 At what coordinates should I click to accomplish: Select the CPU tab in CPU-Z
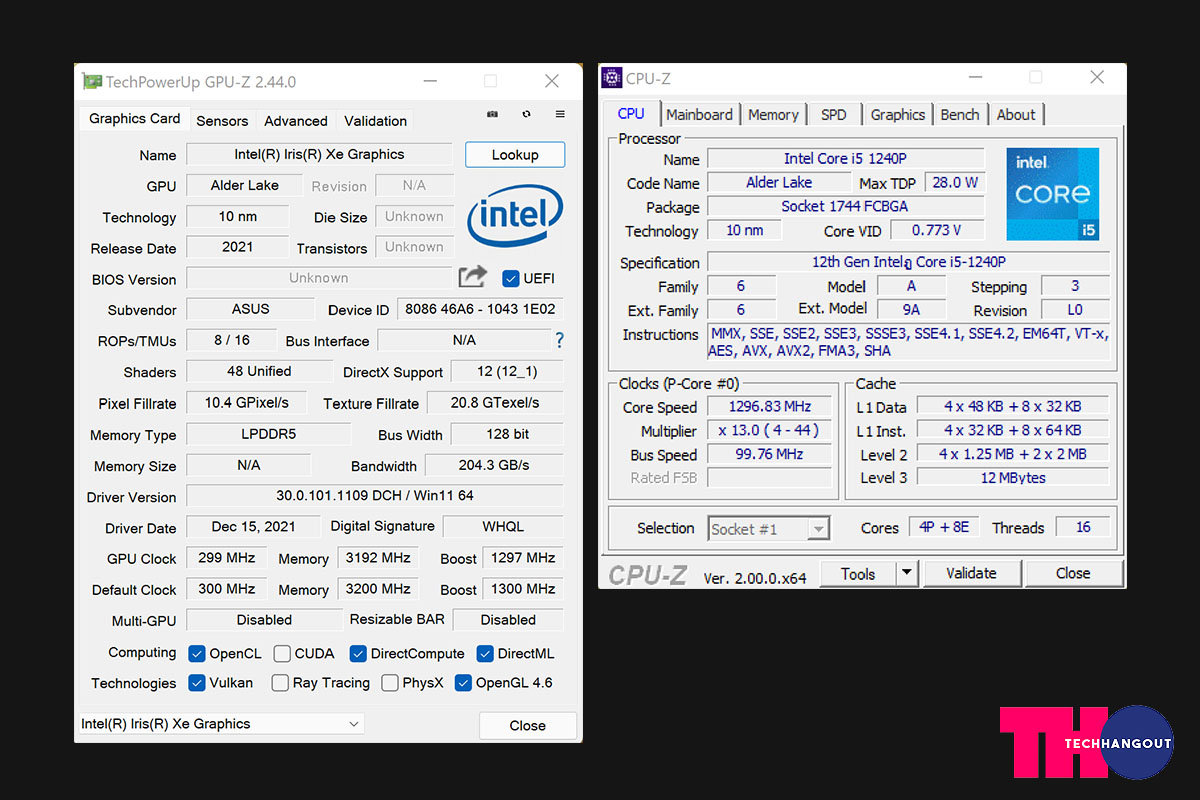point(631,113)
